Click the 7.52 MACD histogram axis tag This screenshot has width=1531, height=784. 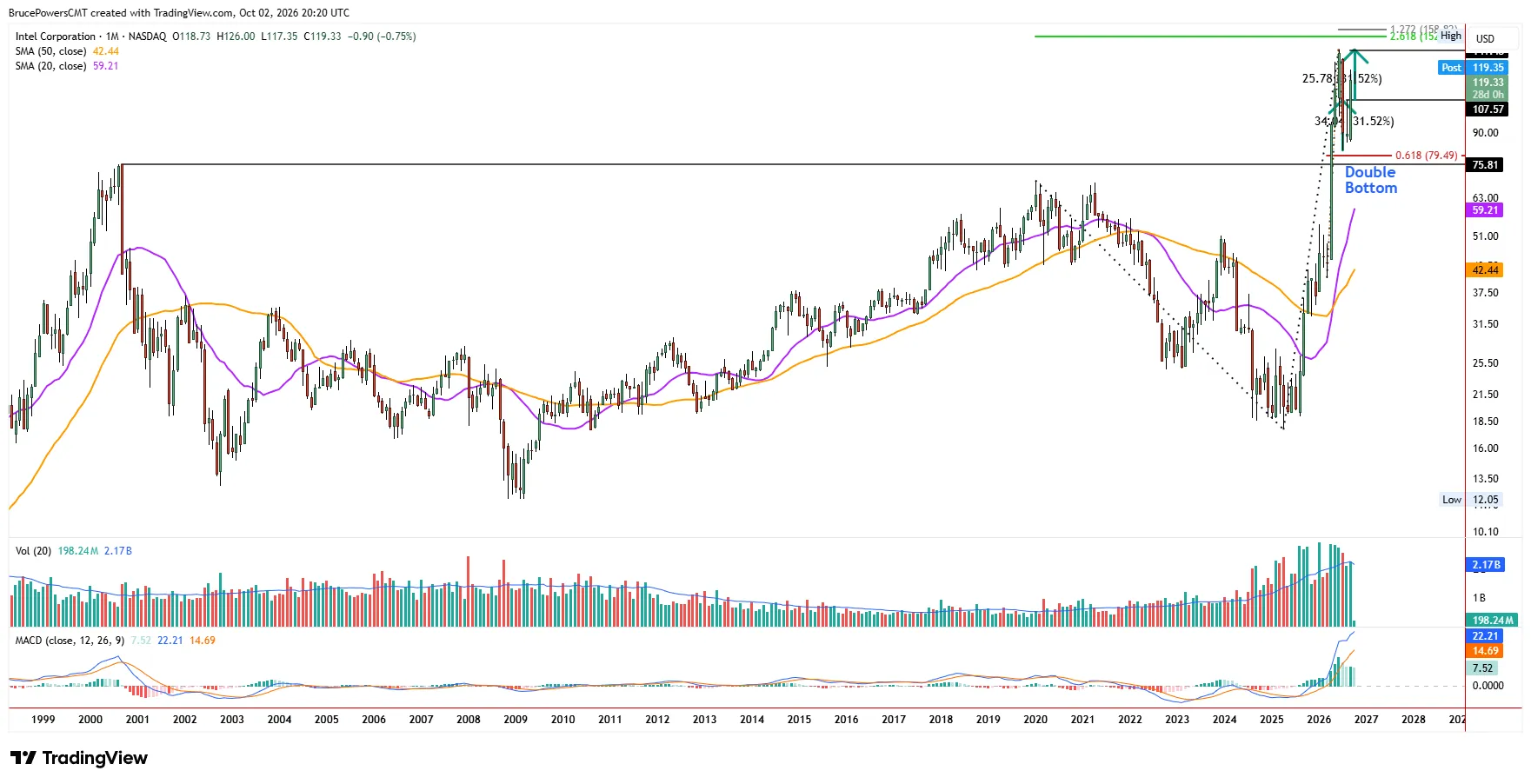coord(1482,668)
